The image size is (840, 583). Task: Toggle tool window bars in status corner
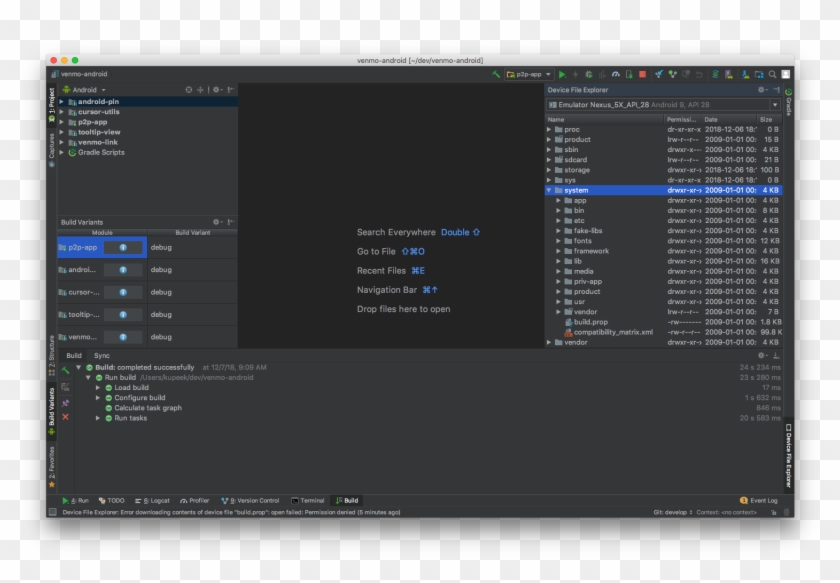tap(52, 512)
